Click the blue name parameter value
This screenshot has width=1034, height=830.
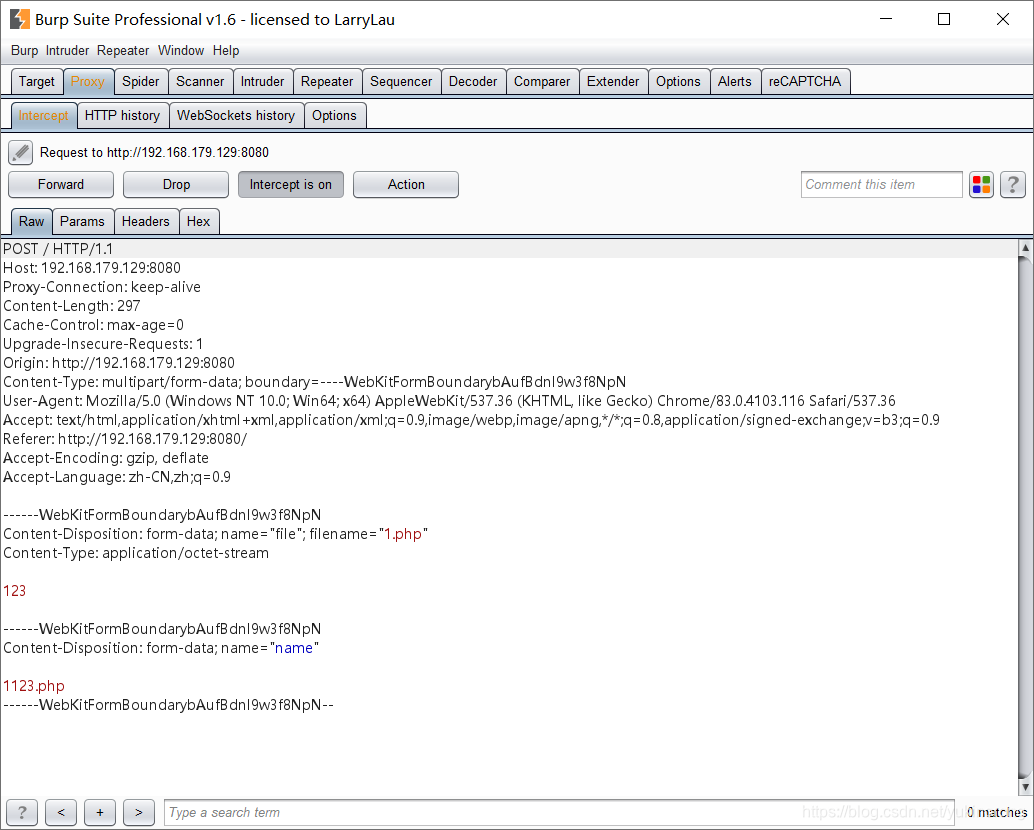[294, 648]
